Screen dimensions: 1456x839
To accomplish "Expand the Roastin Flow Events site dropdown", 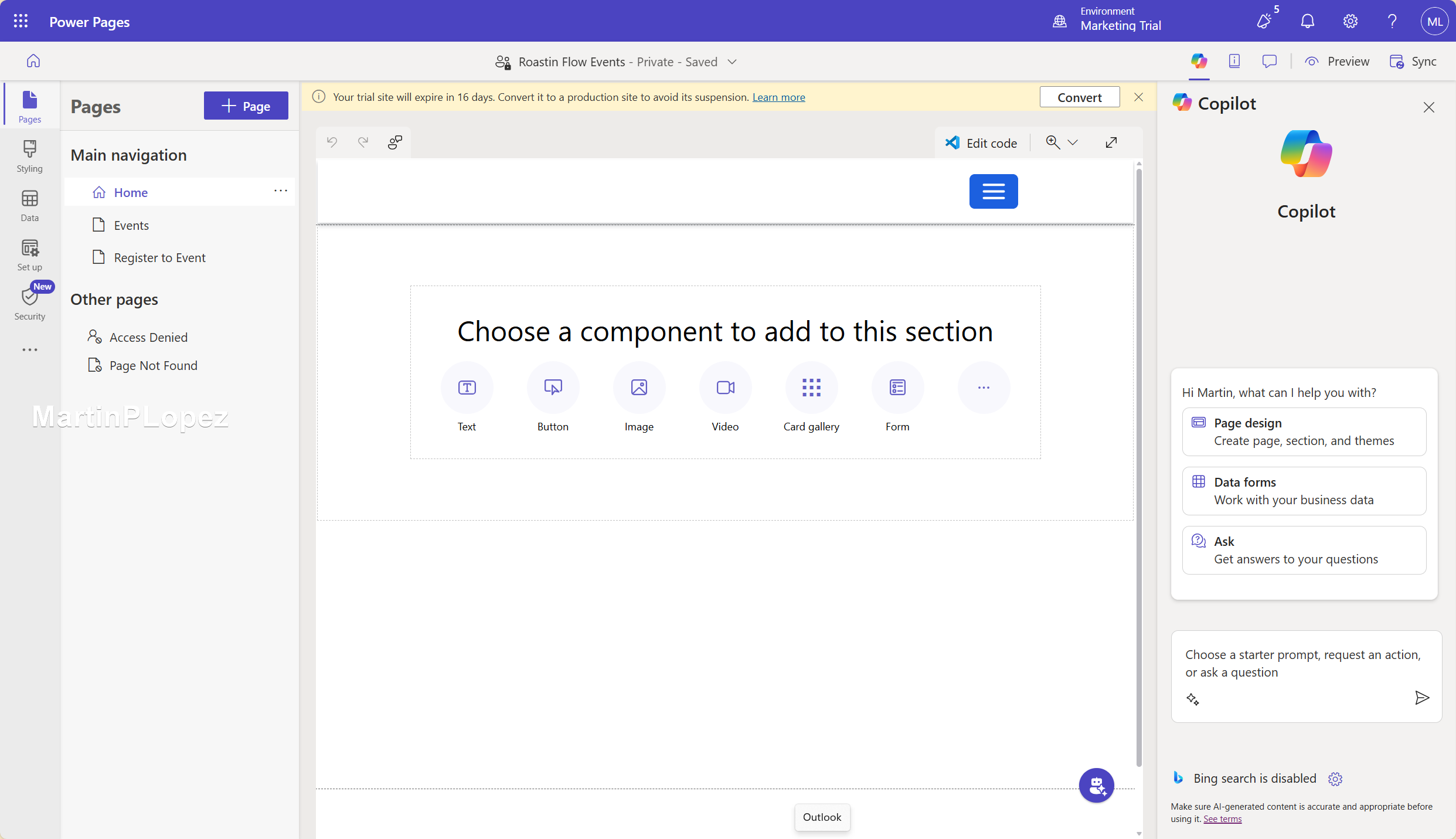I will [x=732, y=62].
